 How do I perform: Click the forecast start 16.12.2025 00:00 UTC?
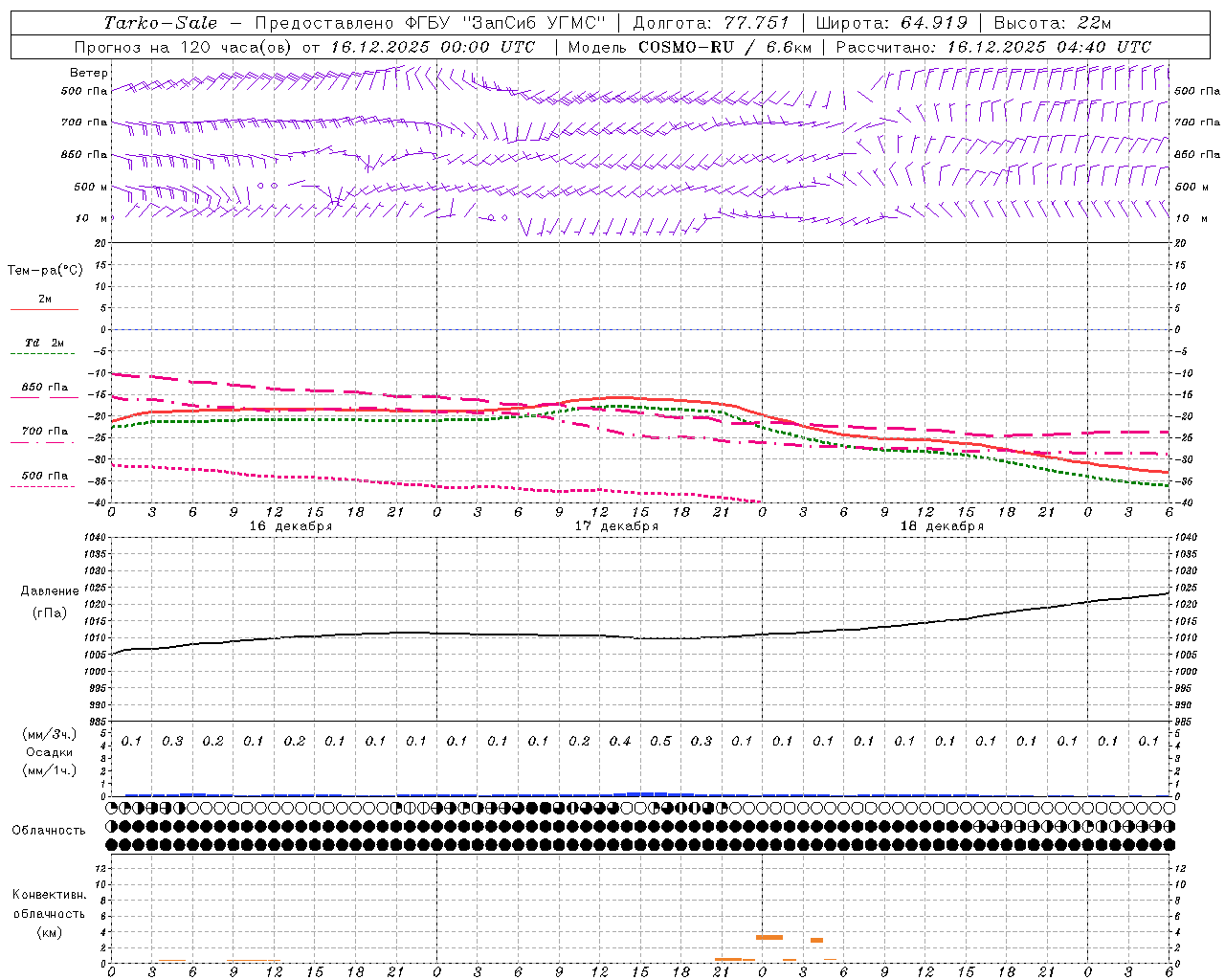pyautogui.click(x=433, y=47)
